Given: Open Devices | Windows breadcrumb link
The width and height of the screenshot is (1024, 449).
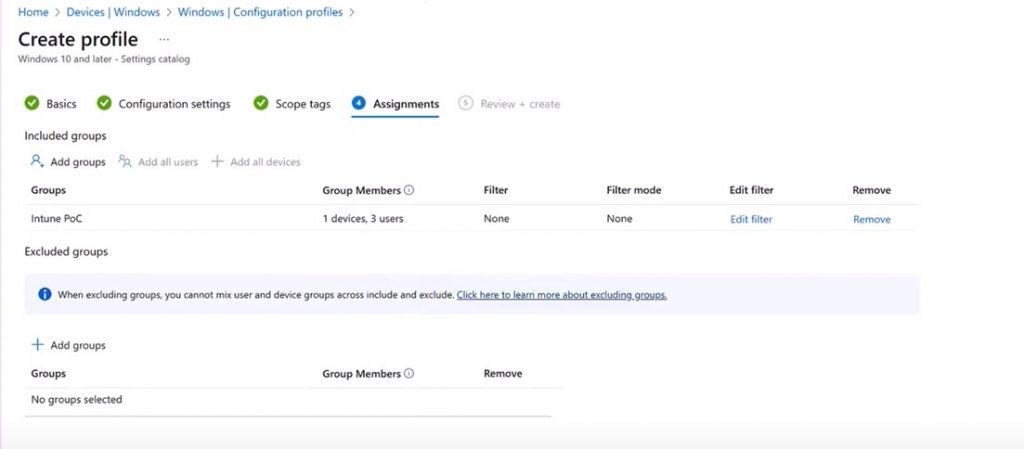Looking at the screenshot, I should pos(113,12).
